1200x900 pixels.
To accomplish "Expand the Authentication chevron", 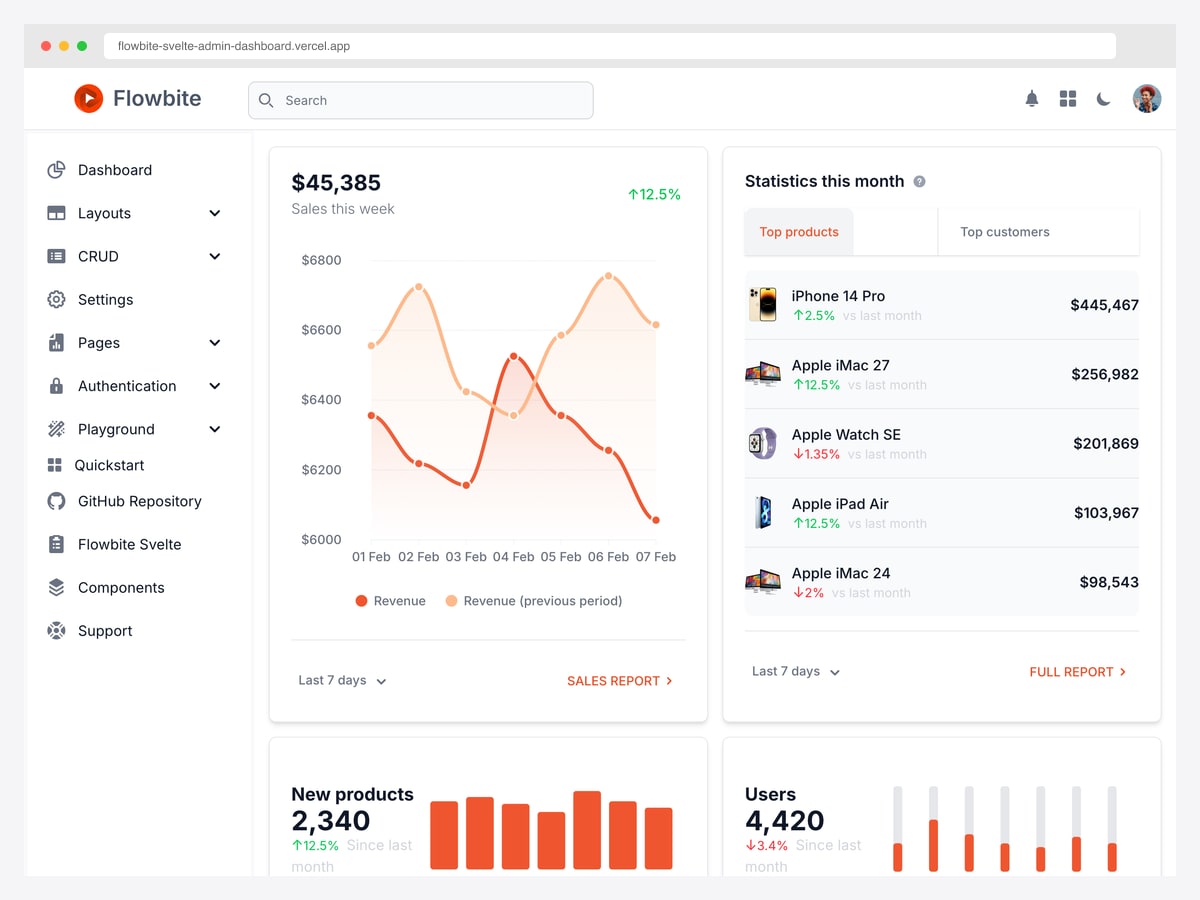I will click(214, 386).
